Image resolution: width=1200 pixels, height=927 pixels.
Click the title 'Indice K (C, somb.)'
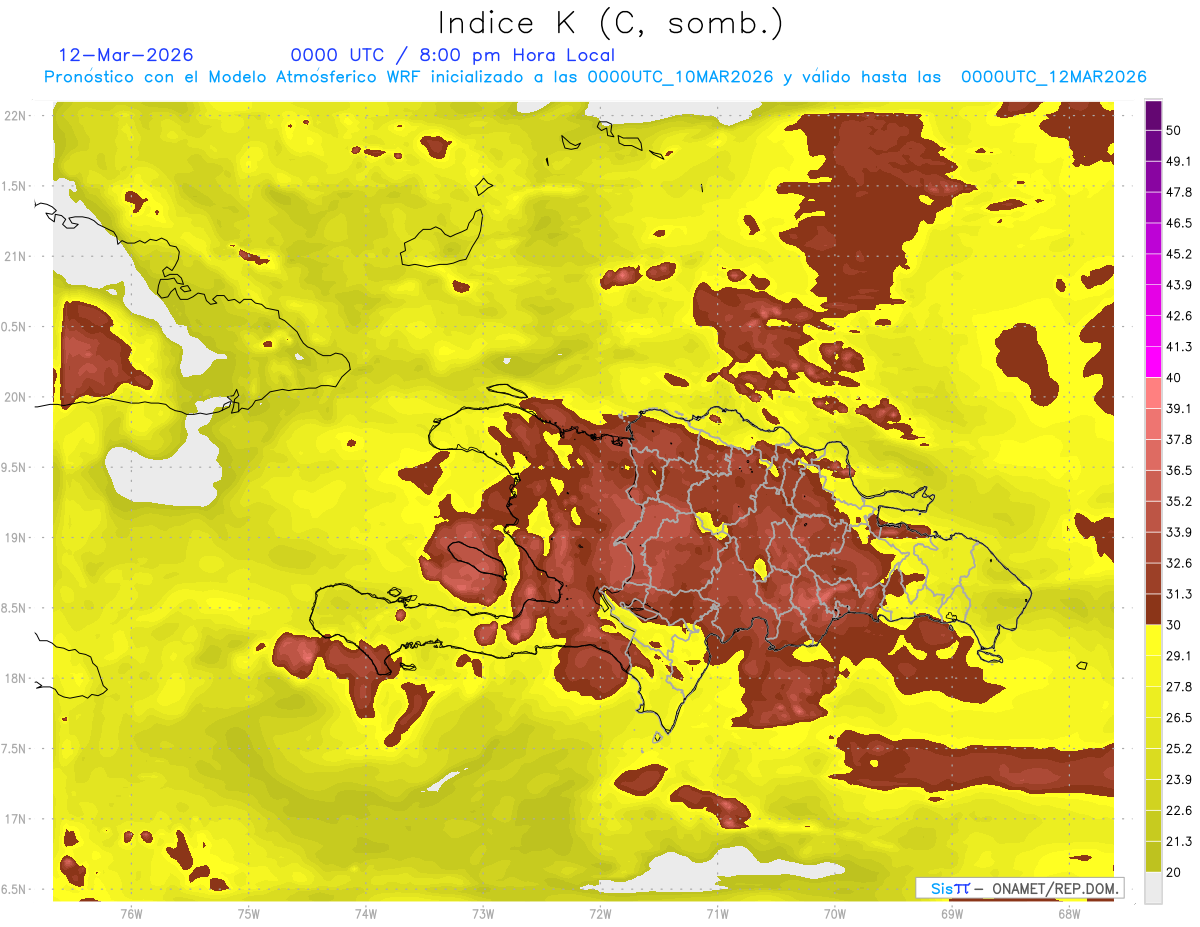pos(610,23)
